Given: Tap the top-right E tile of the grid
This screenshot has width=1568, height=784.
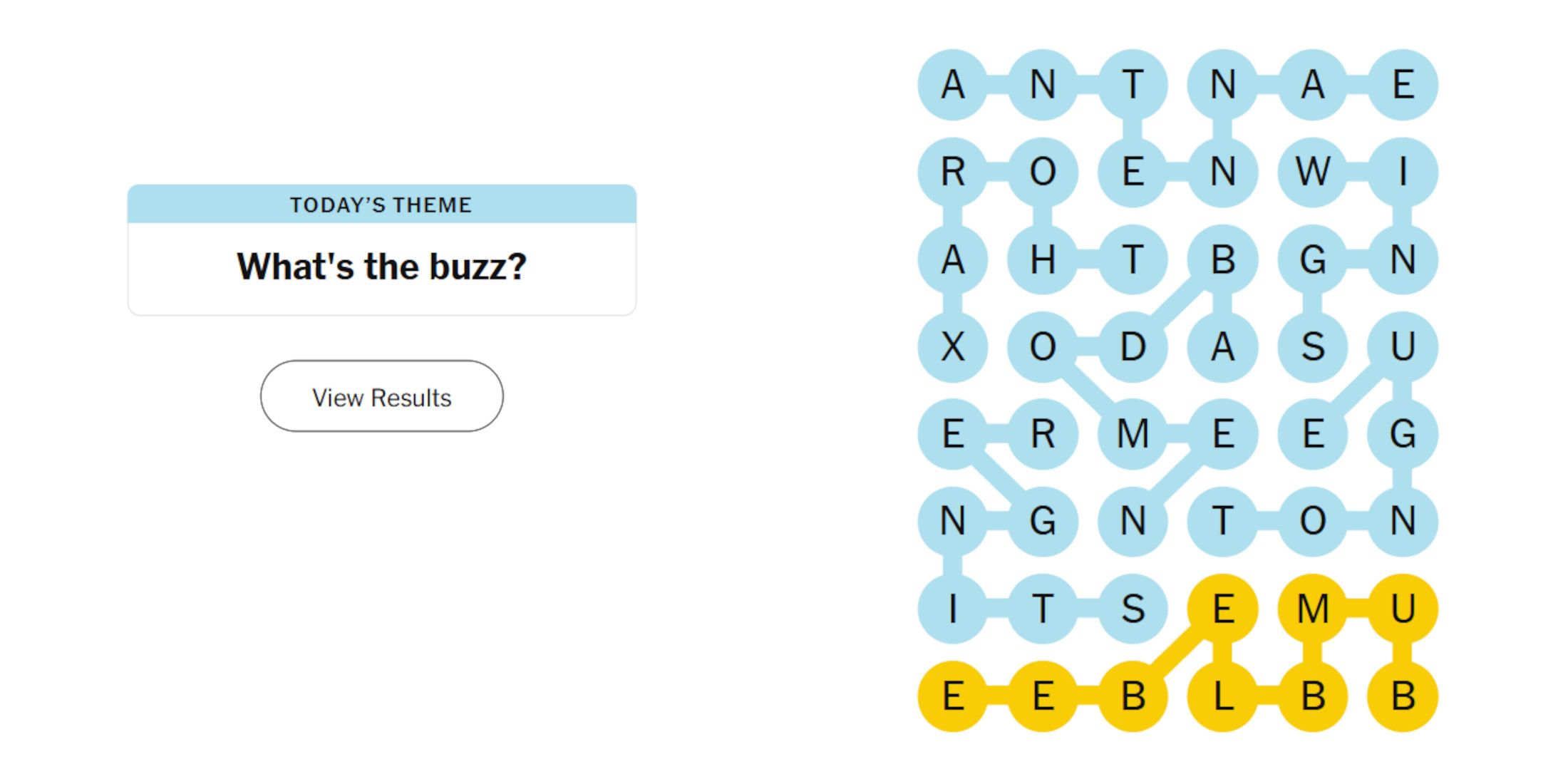Looking at the screenshot, I should (1403, 85).
